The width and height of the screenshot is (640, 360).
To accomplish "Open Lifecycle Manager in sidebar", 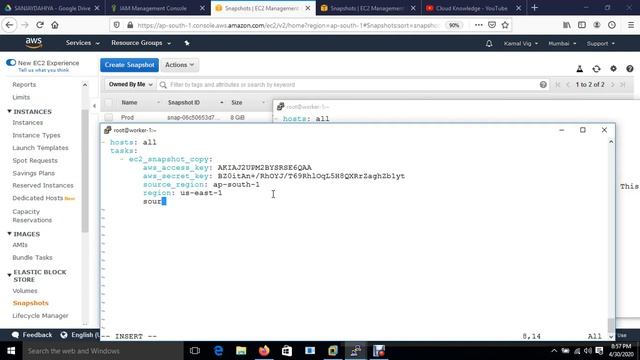I will (x=40, y=316).
